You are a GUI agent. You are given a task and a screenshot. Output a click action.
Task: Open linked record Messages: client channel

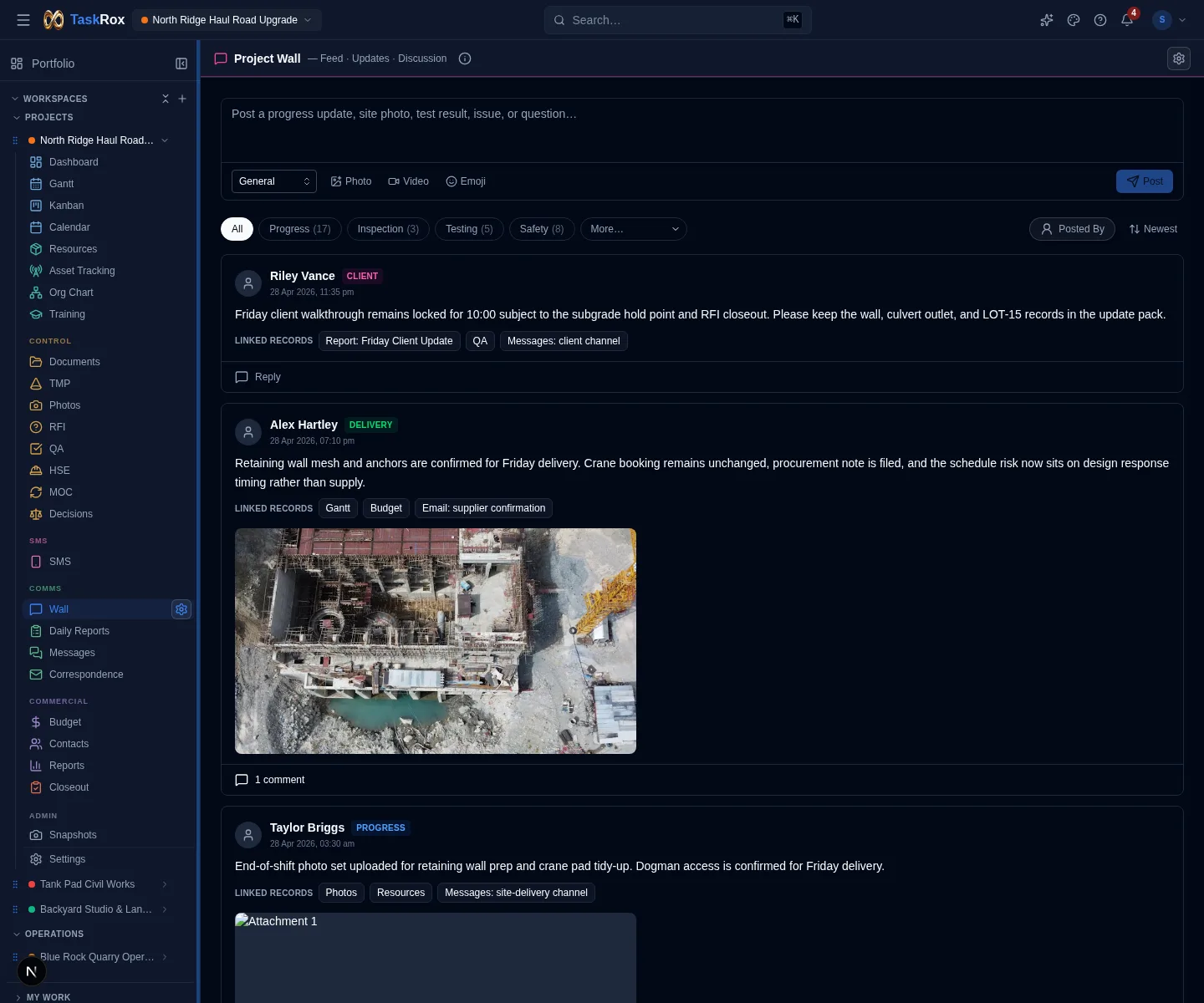(x=564, y=341)
